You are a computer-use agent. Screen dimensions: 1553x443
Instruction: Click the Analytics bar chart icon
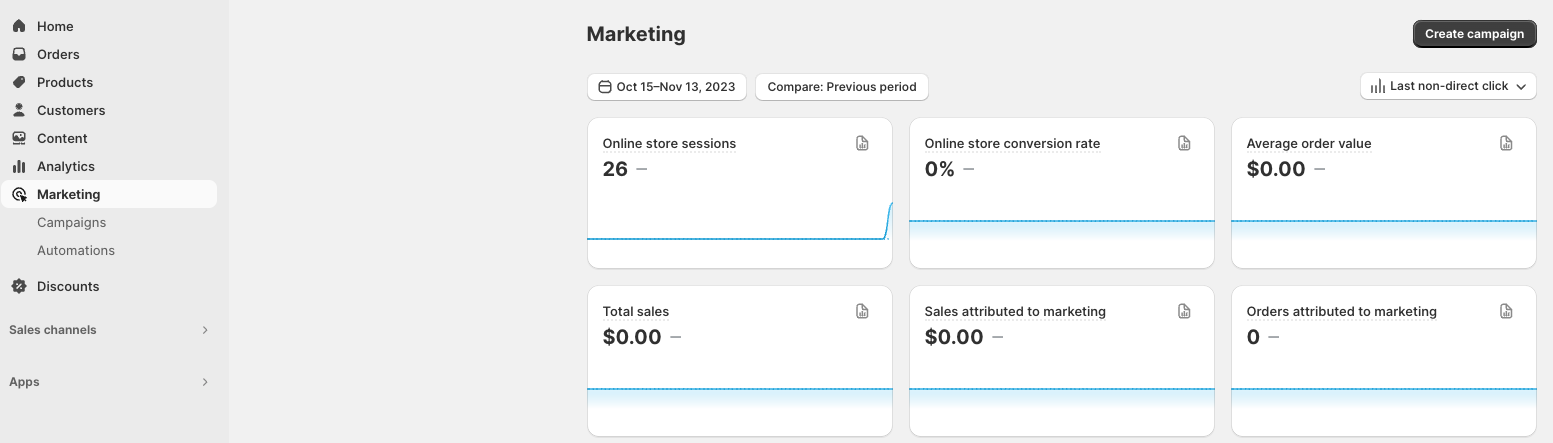tap(19, 166)
